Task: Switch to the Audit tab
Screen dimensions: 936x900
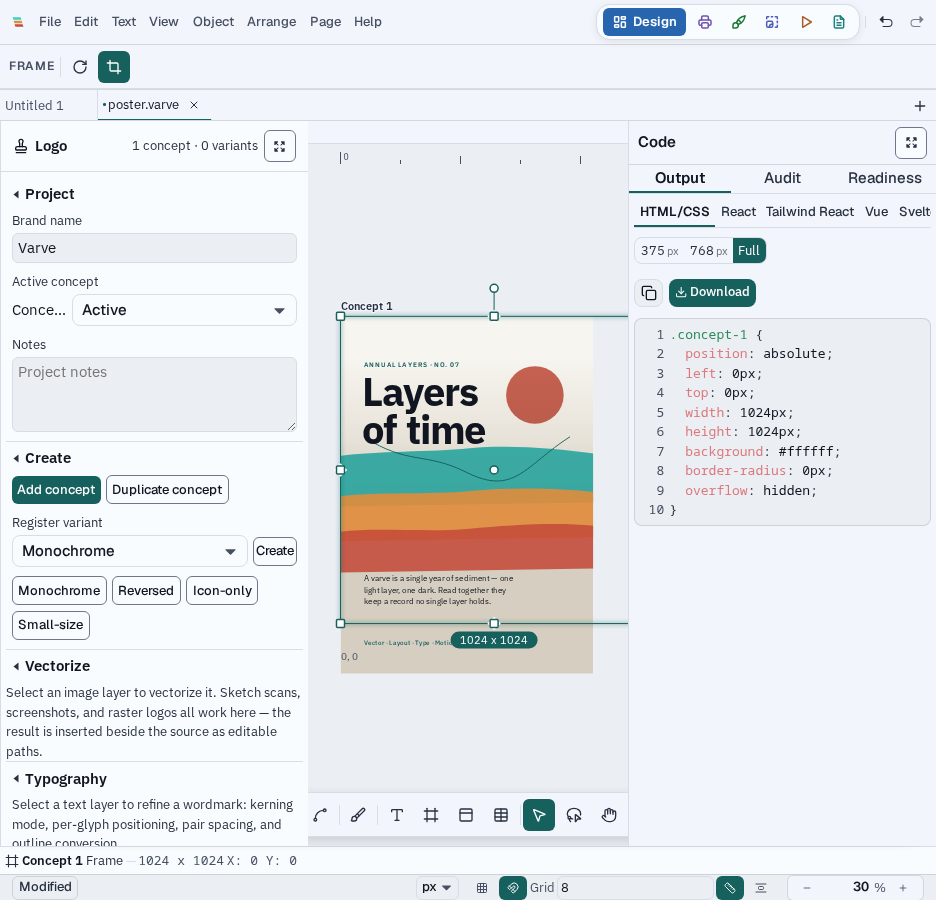Action: 782,178
